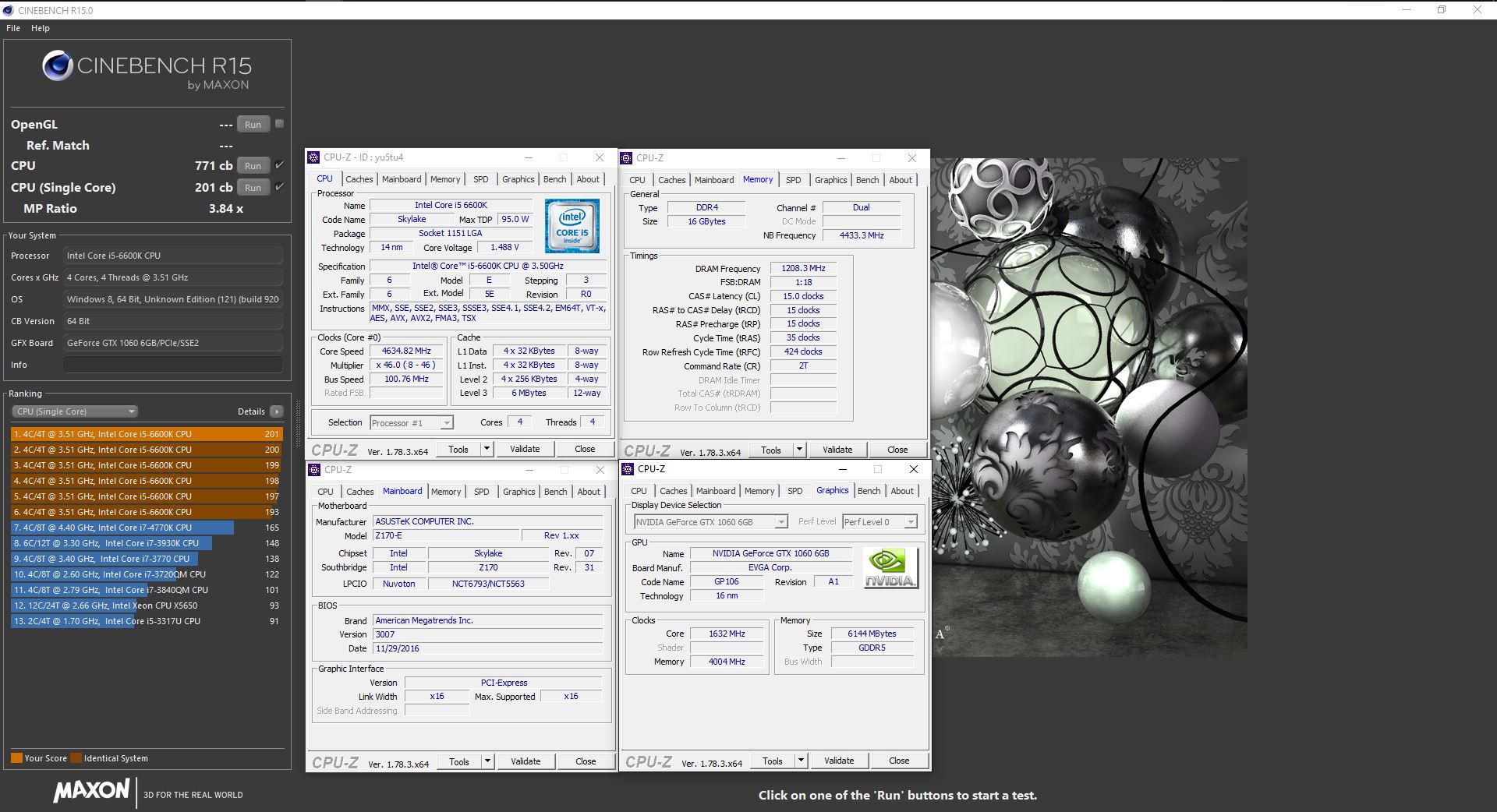Image resolution: width=1497 pixels, height=812 pixels.
Task: Open the Help menu
Action: click(x=41, y=28)
